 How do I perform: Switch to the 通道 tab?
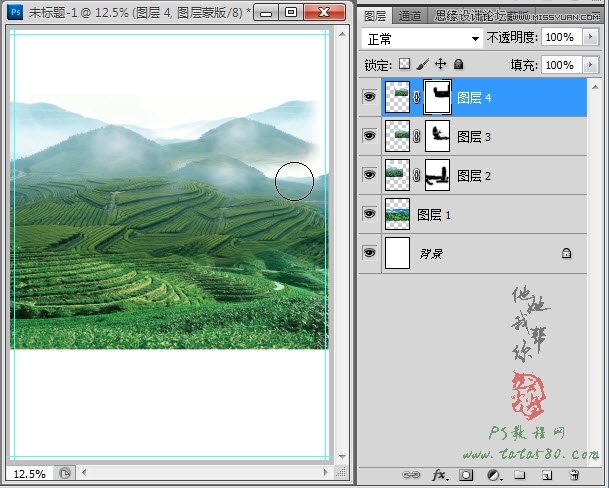tap(410, 16)
